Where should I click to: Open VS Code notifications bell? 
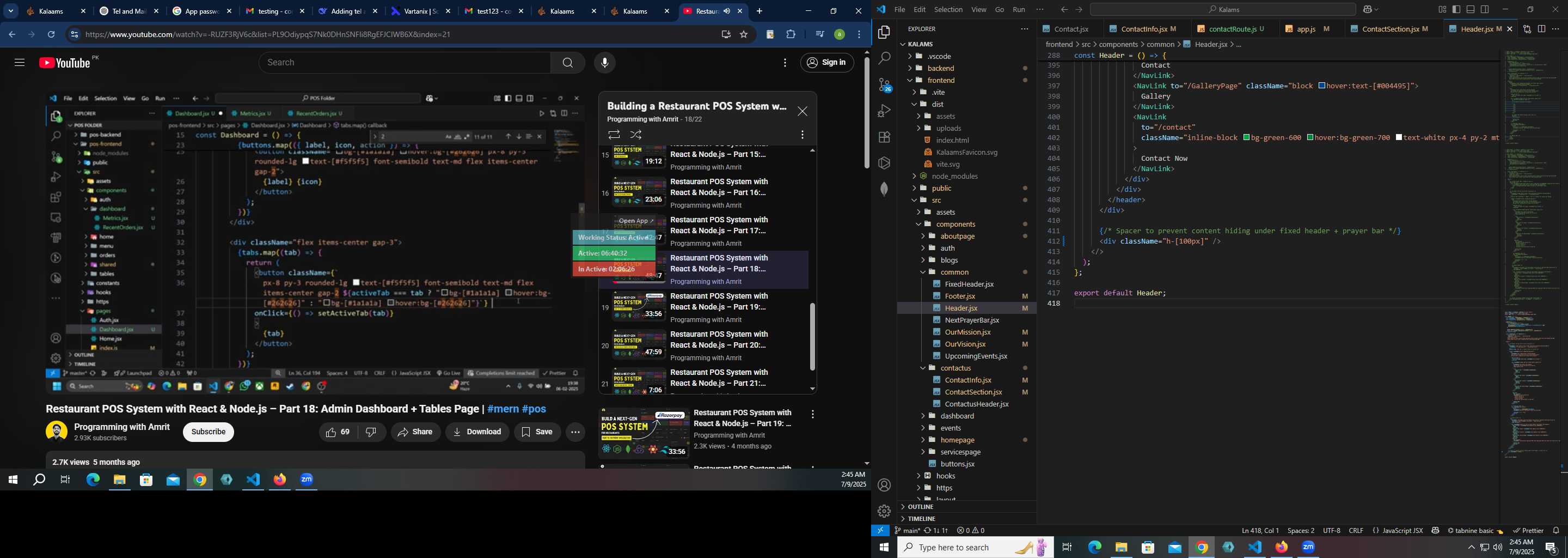coord(1556,531)
